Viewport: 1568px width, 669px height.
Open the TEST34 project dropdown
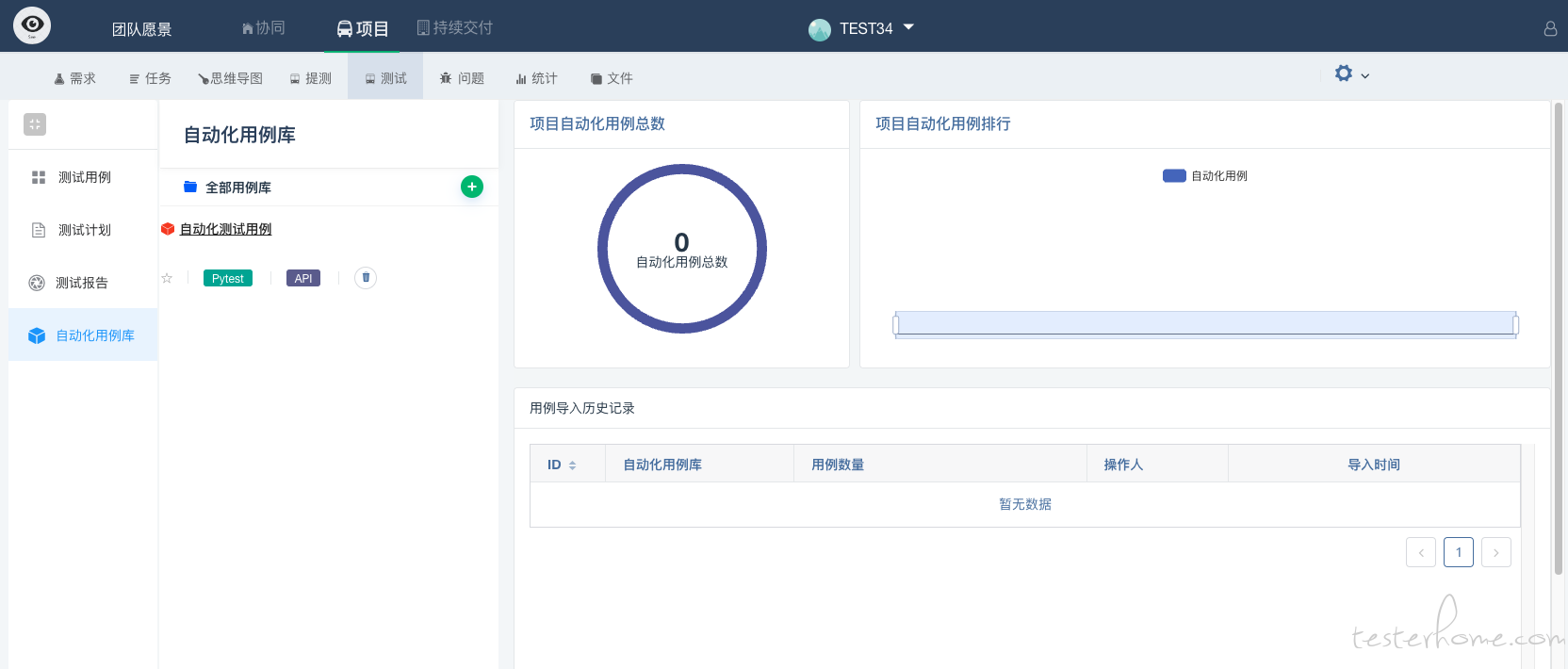click(876, 28)
